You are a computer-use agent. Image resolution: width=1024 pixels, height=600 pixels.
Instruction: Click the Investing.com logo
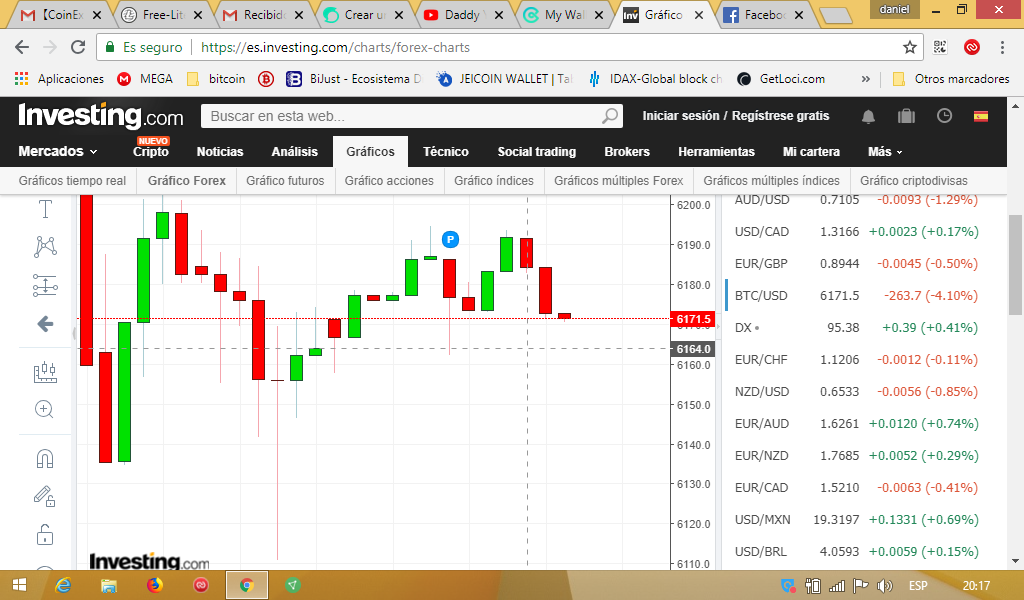[x=101, y=116]
